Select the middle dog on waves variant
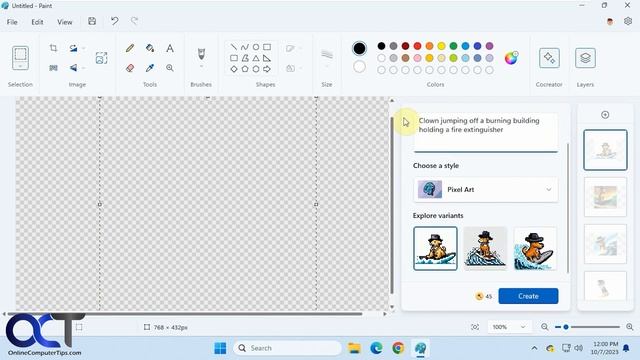640x360 pixels. coord(485,248)
